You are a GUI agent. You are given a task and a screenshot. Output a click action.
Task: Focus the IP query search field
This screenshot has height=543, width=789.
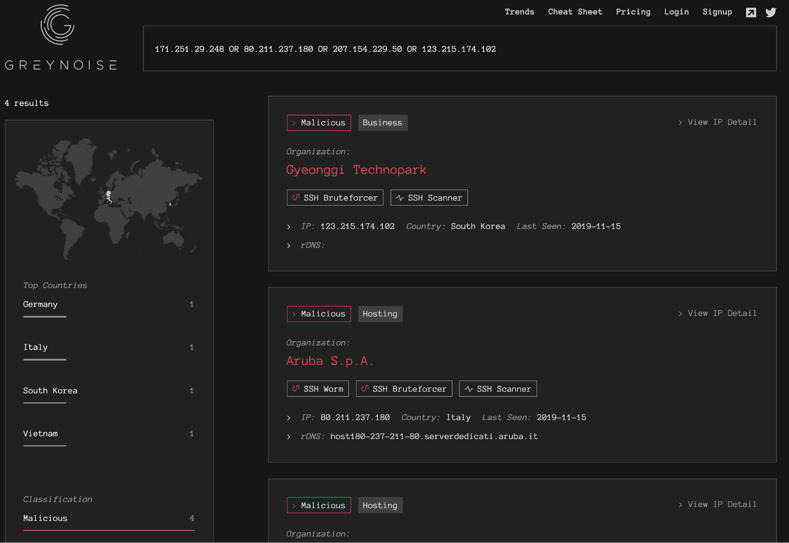[x=459, y=49]
